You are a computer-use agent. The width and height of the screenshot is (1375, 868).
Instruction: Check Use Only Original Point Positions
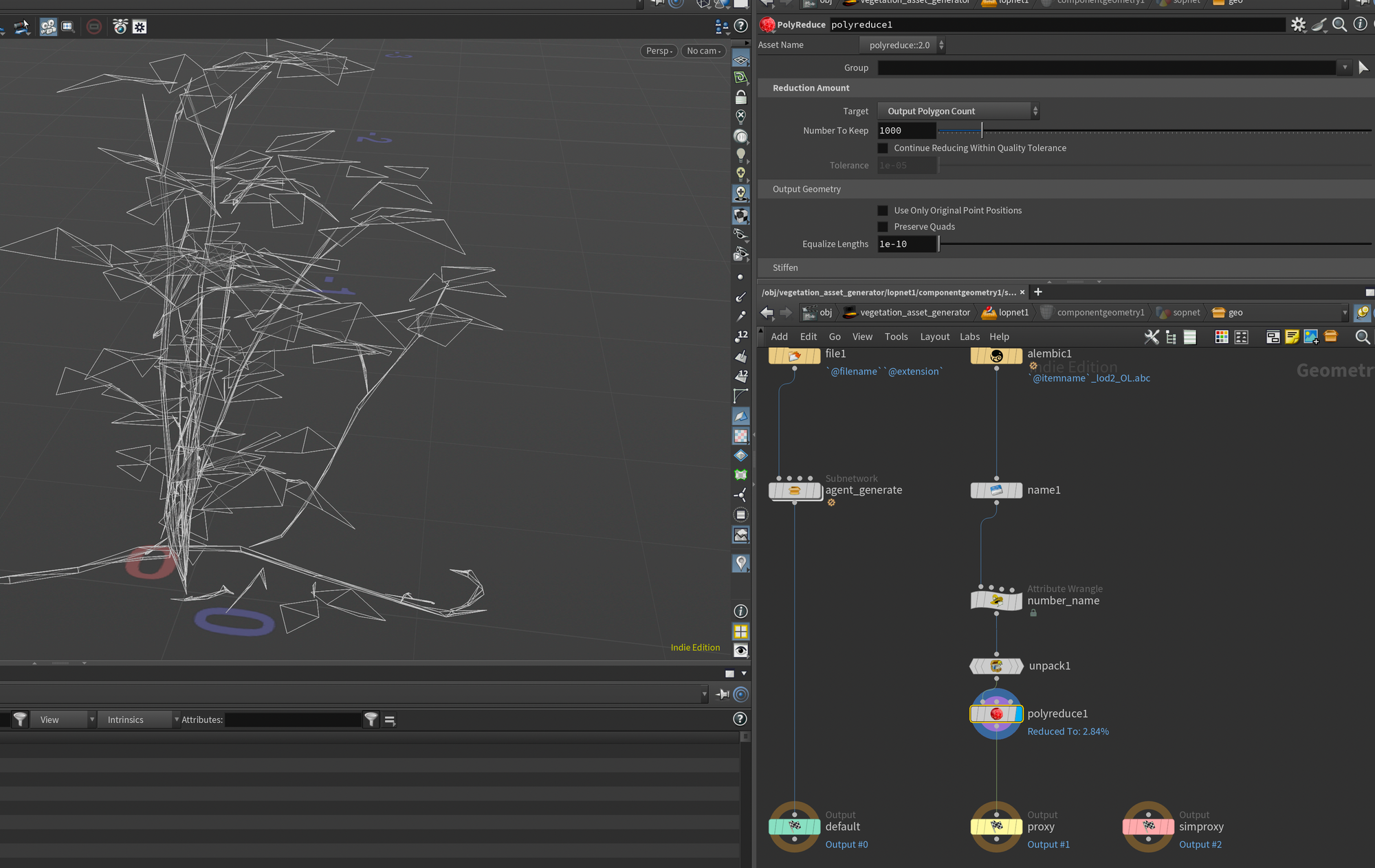pos(883,211)
